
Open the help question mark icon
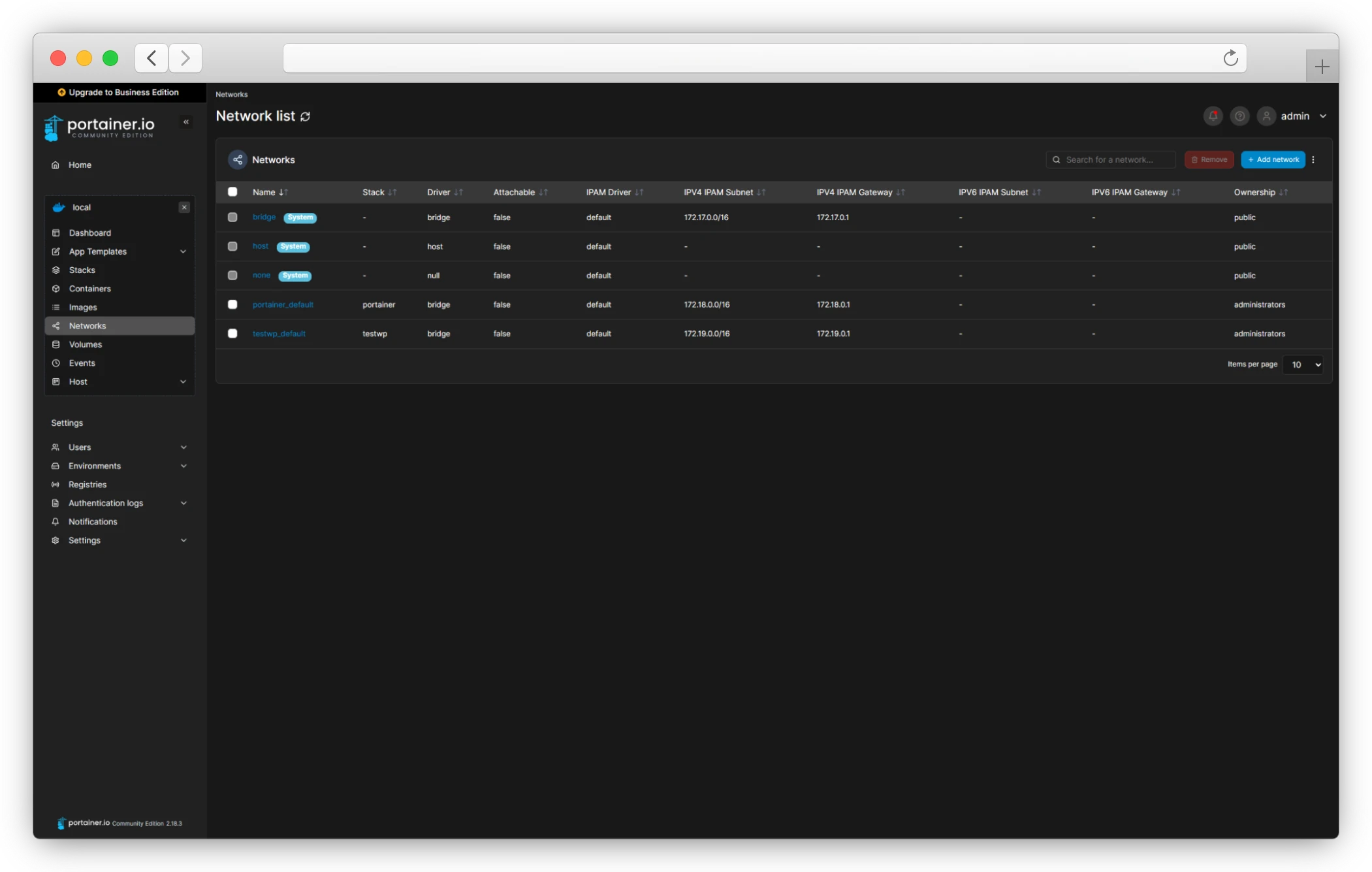(1239, 116)
